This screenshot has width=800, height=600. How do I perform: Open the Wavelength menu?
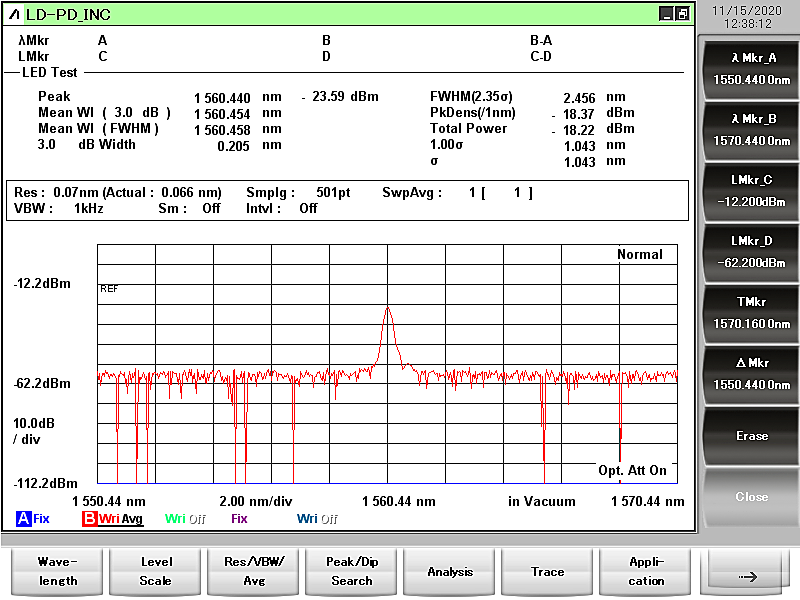(x=57, y=571)
